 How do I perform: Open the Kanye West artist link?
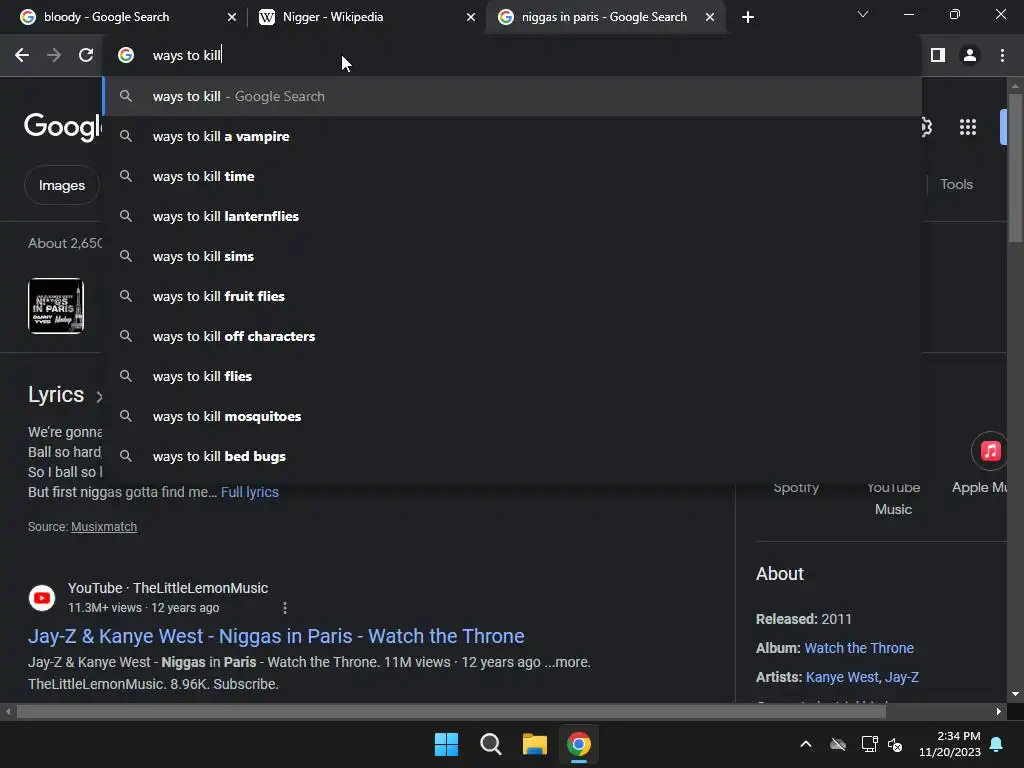pos(842,677)
